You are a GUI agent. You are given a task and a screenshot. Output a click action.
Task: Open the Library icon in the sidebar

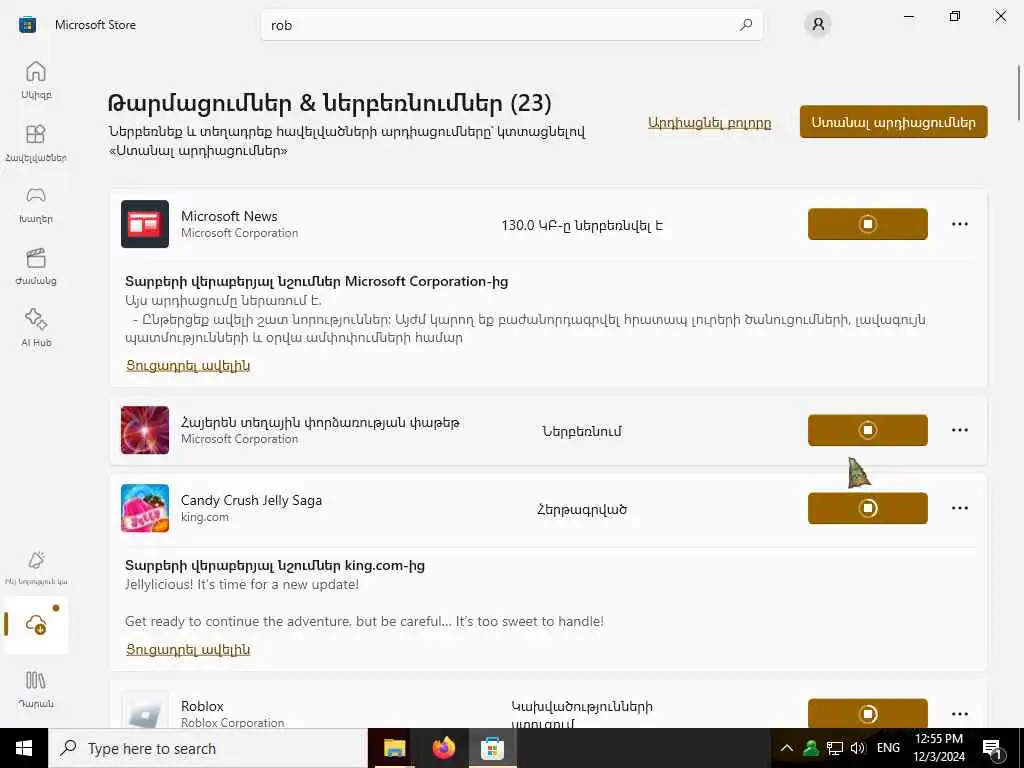pos(36,688)
